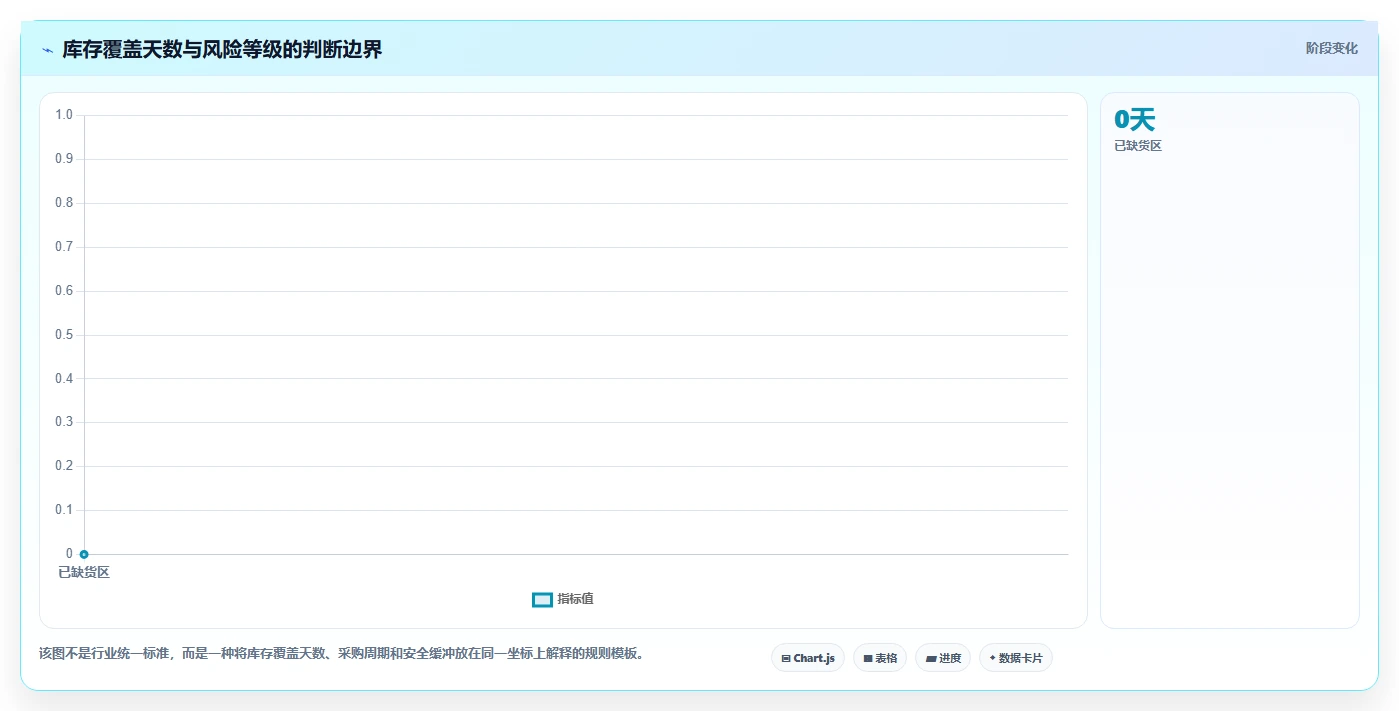Click the lightning icon beside the title
The height and width of the screenshot is (711, 1399).
47,49
